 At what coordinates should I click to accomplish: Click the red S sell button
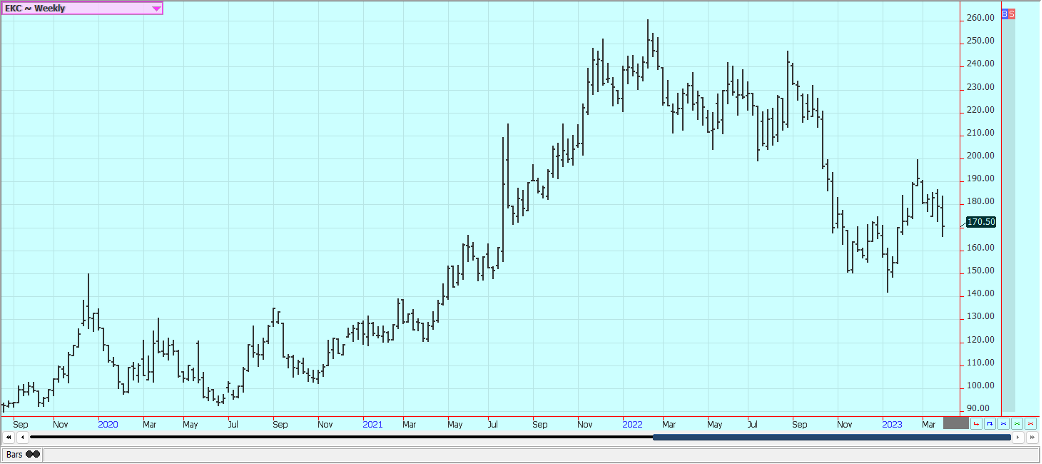pyautogui.click(x=1012, y=13)
